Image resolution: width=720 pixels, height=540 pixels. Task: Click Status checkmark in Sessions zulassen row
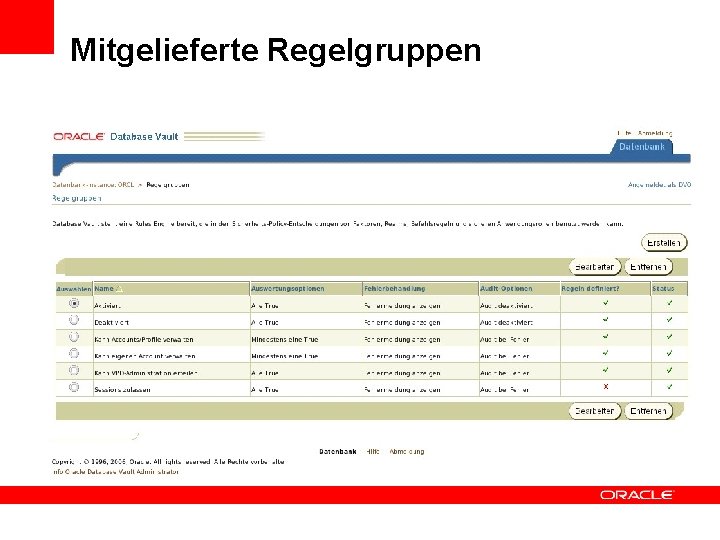click(669, 387)
